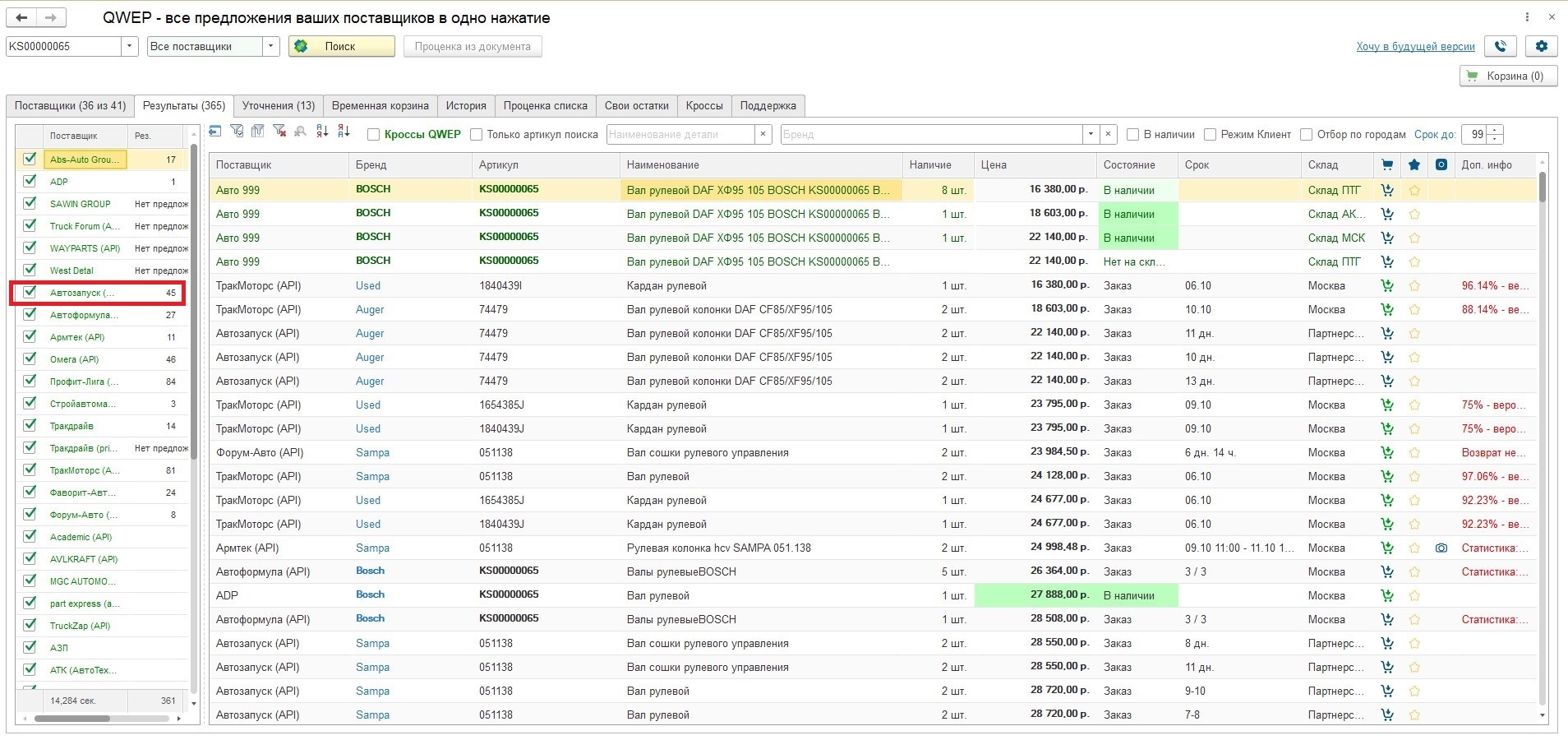Increase the Срок до value with up arrow

[1496, 130]
